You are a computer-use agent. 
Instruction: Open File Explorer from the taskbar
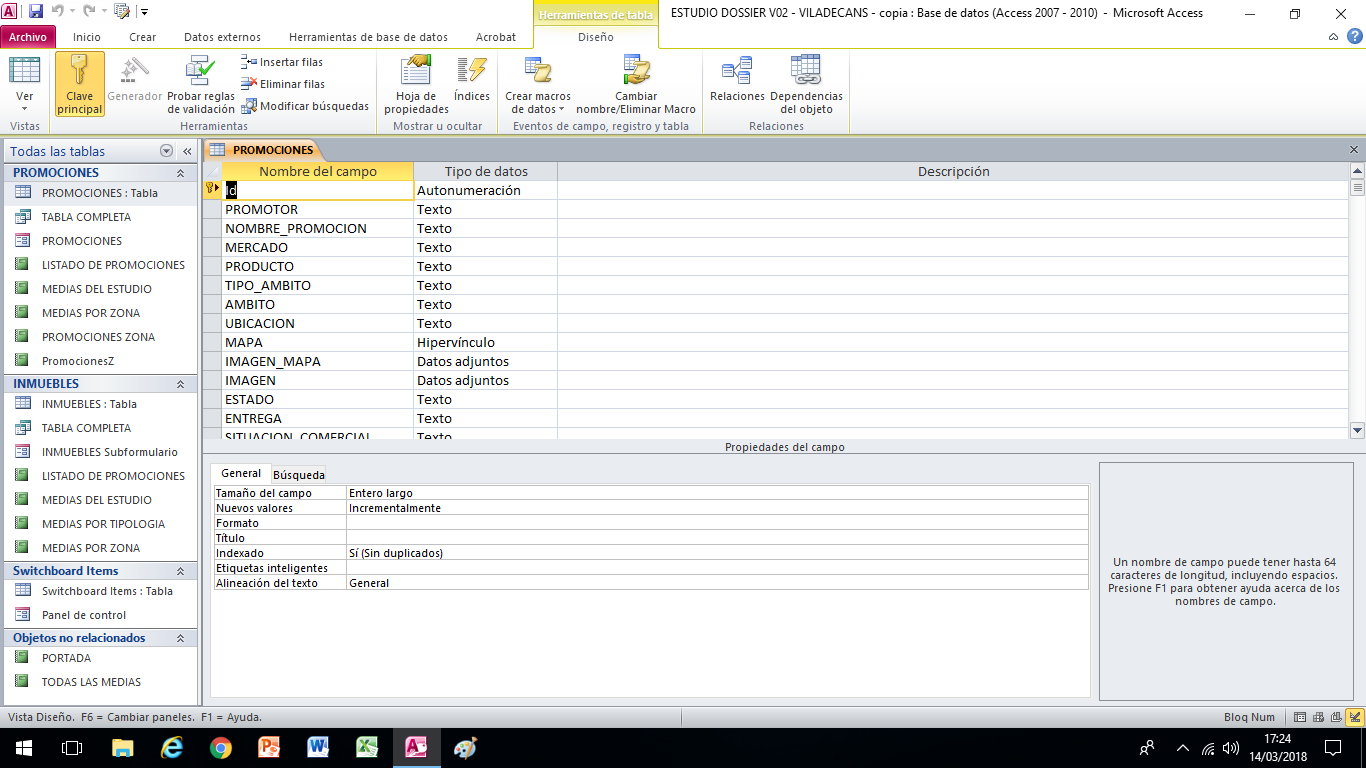tap(123, 748)
